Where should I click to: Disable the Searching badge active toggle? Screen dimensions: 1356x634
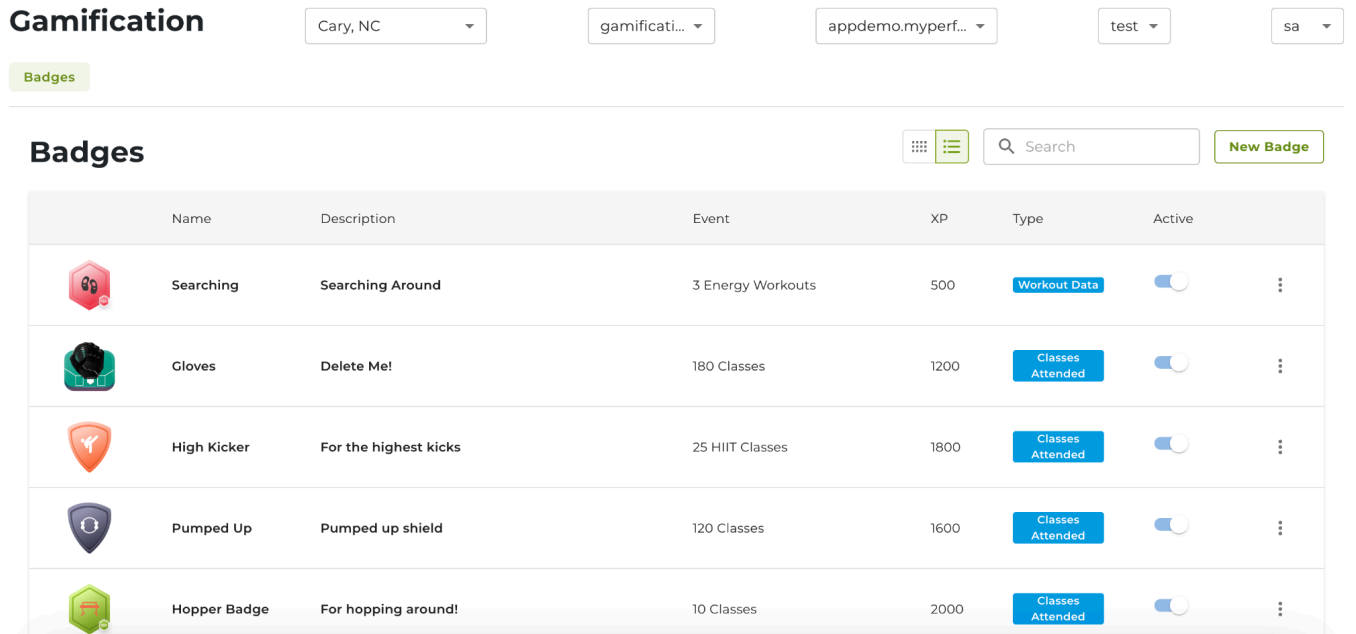[1170, 283]
